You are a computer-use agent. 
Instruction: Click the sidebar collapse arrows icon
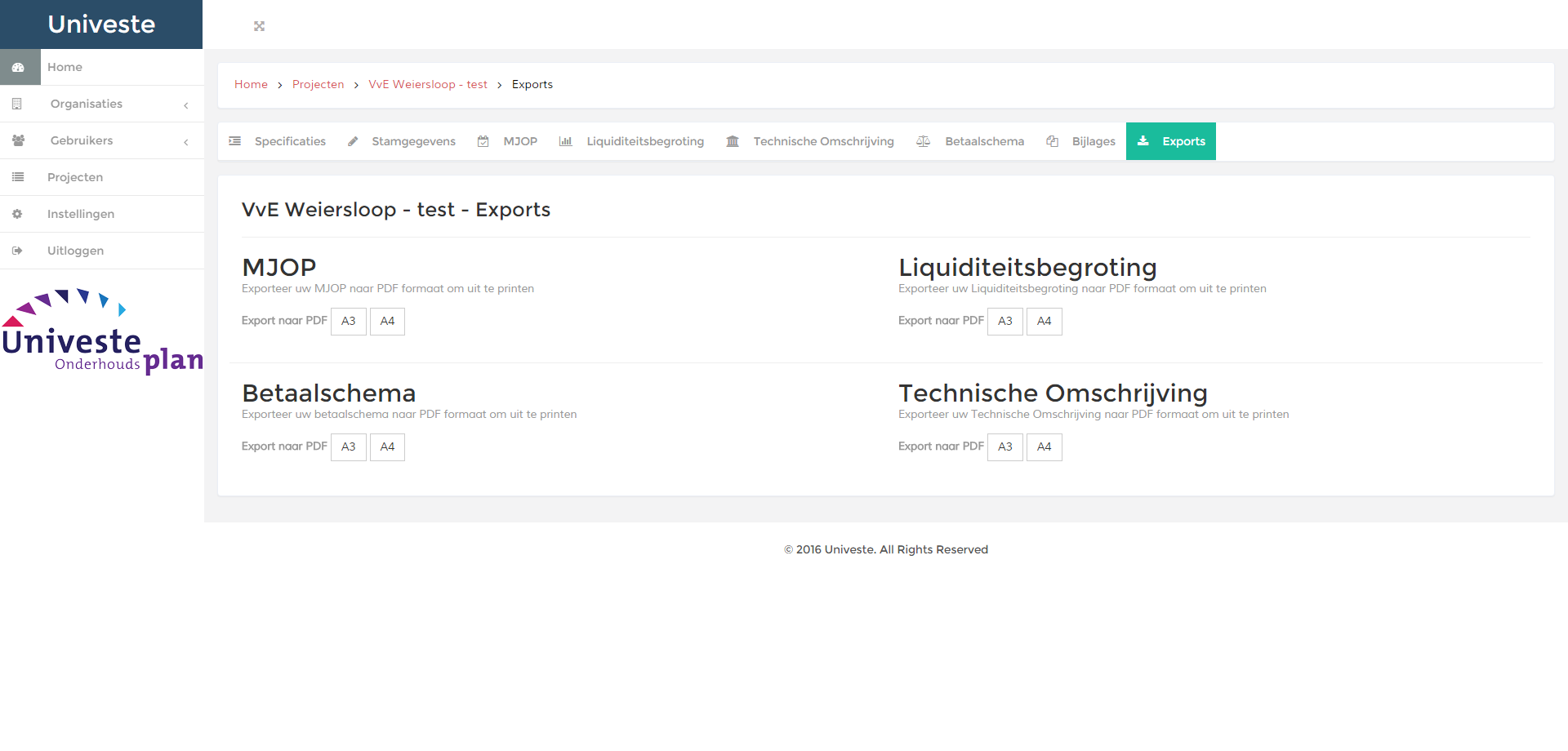coord(259,25)
